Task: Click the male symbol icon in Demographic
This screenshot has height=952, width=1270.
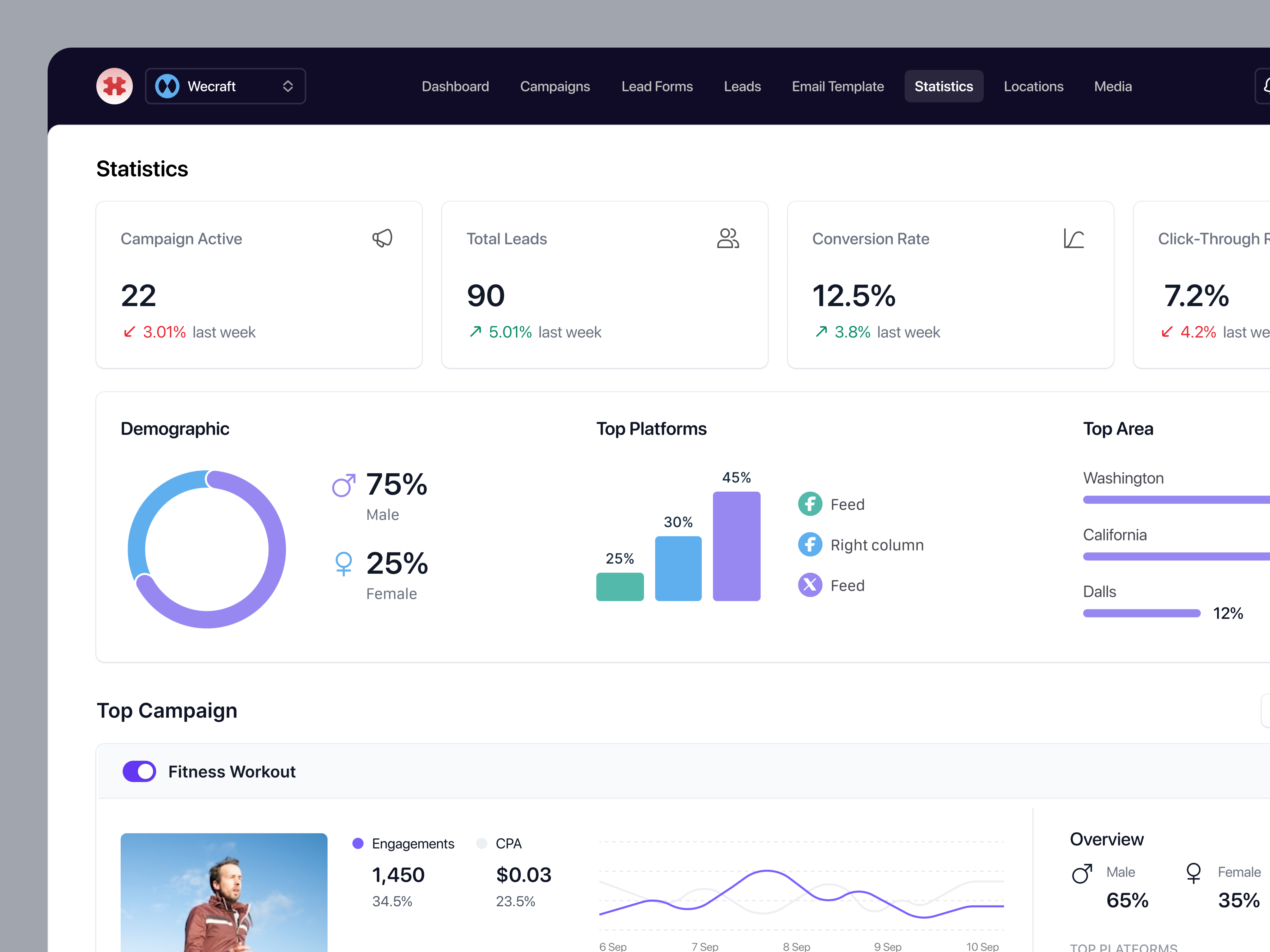Action: [343, 485]
